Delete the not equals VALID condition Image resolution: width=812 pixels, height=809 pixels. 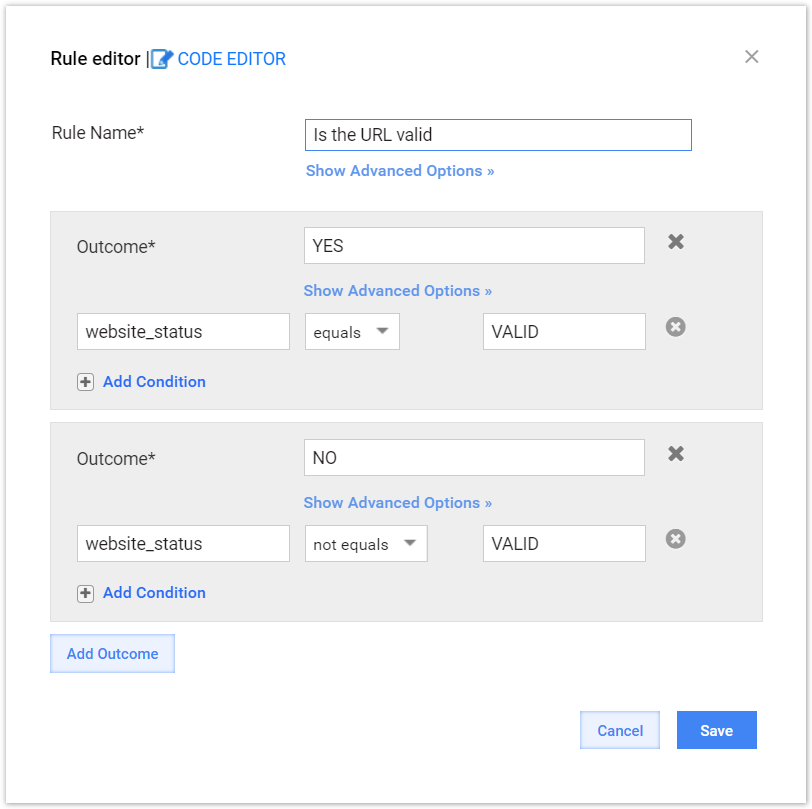coord(675,539)
